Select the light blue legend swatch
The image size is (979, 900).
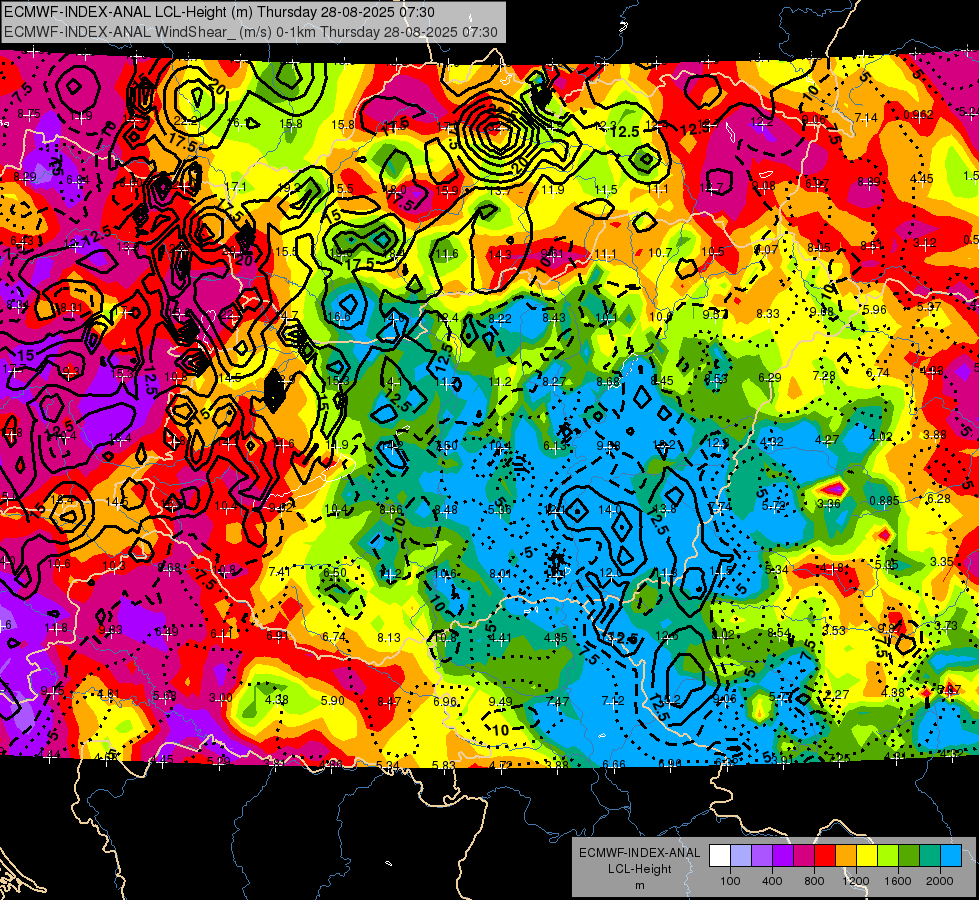pos(951,856)
